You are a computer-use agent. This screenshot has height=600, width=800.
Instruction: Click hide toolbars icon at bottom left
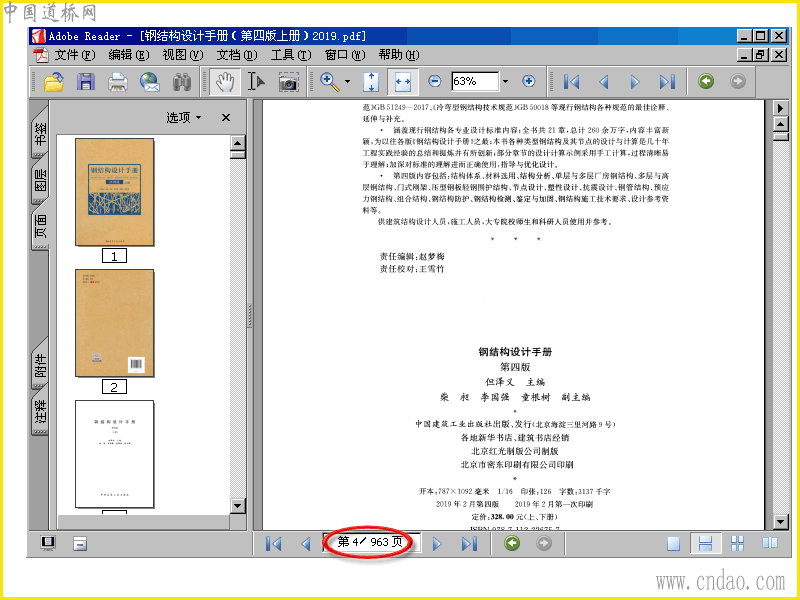(x=80, y=543)
